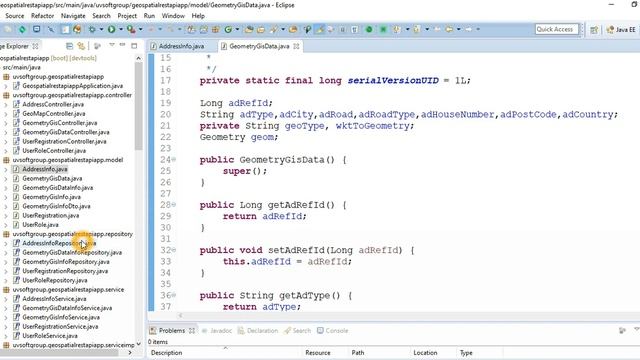
Task: Switch to the Console tab
Action: tap(333, 331)
